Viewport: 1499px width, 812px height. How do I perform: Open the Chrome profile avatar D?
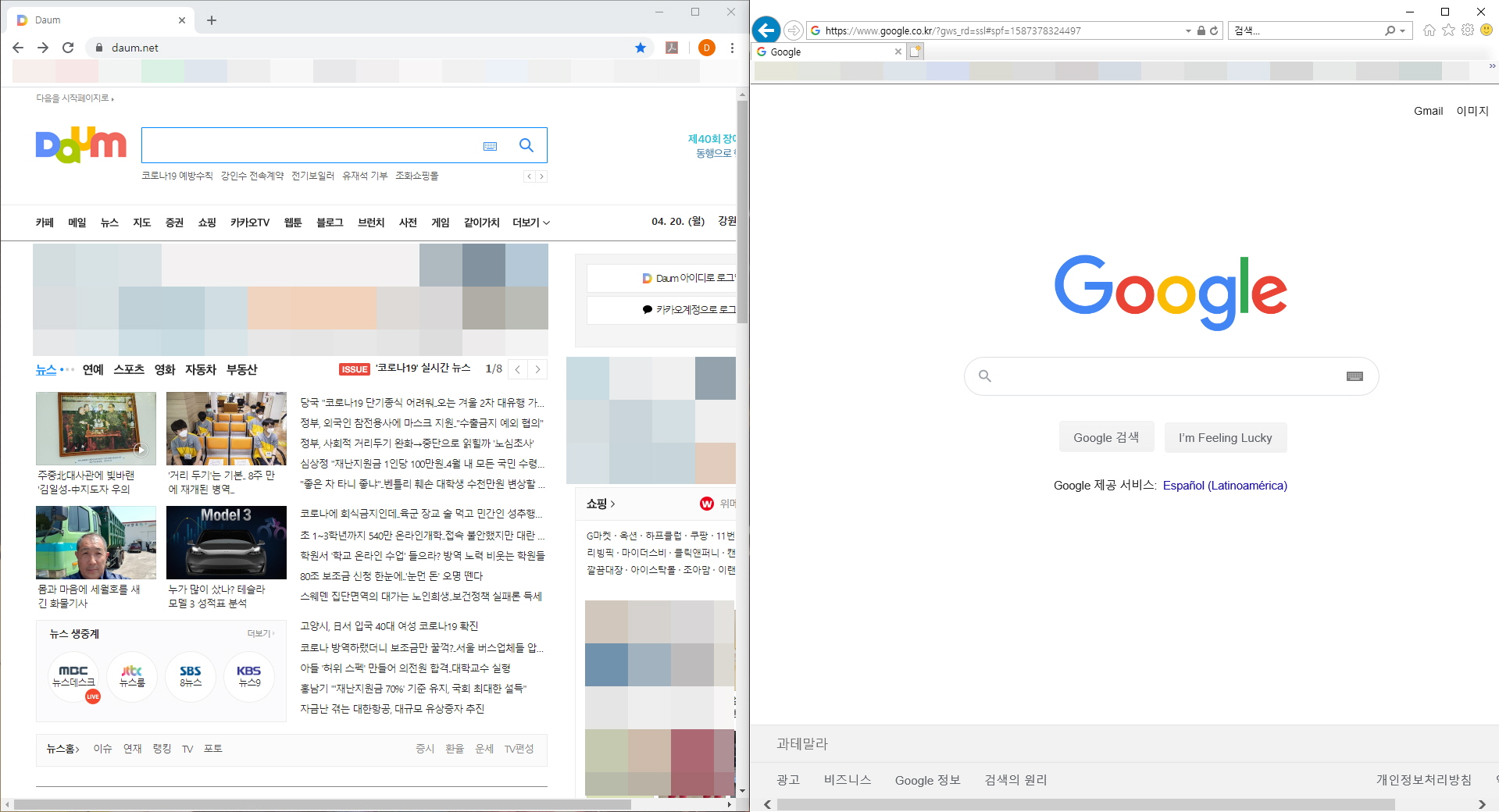pos(707,48)
